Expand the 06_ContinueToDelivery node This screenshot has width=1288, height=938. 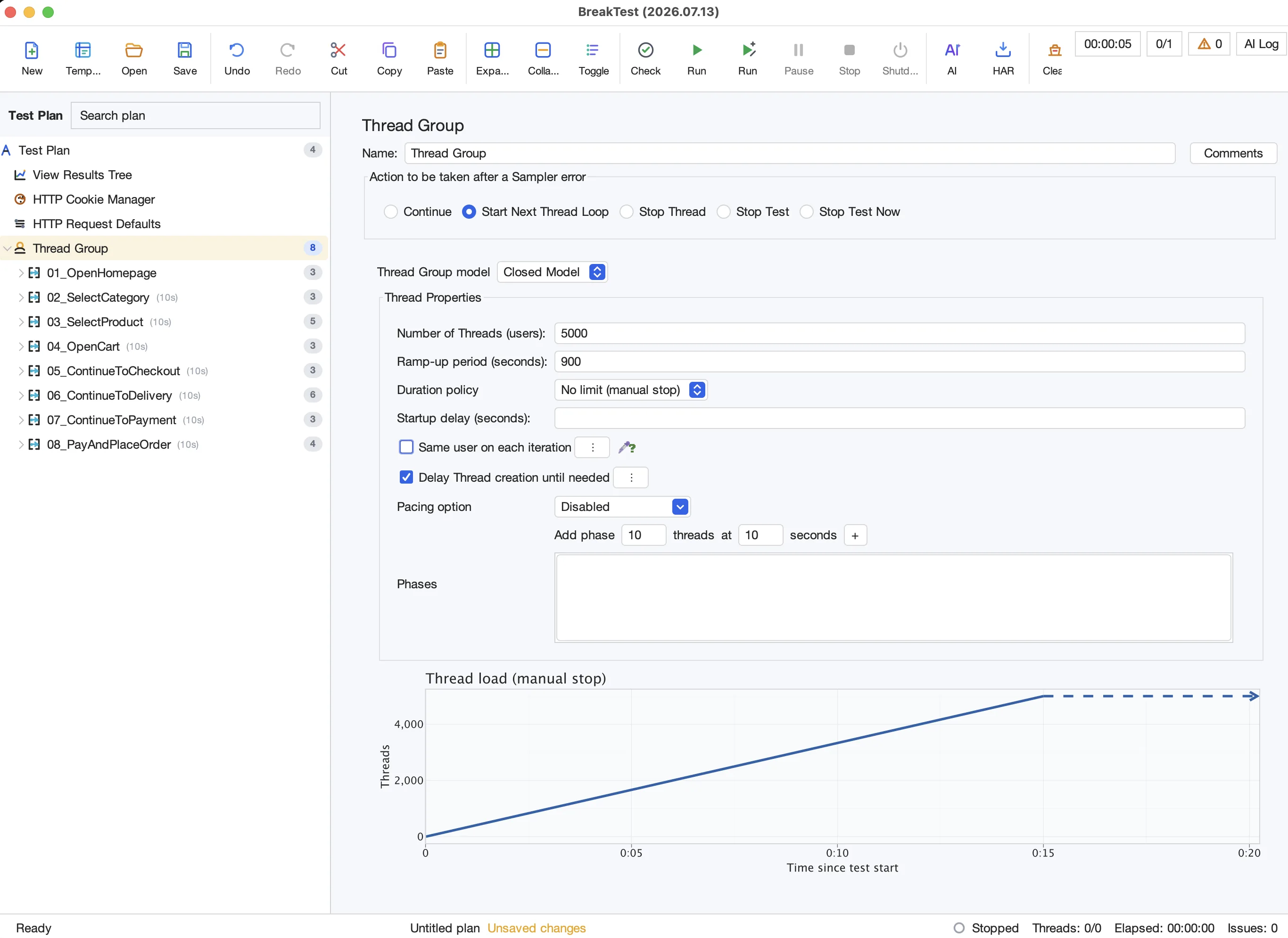(x=21, y=395)
